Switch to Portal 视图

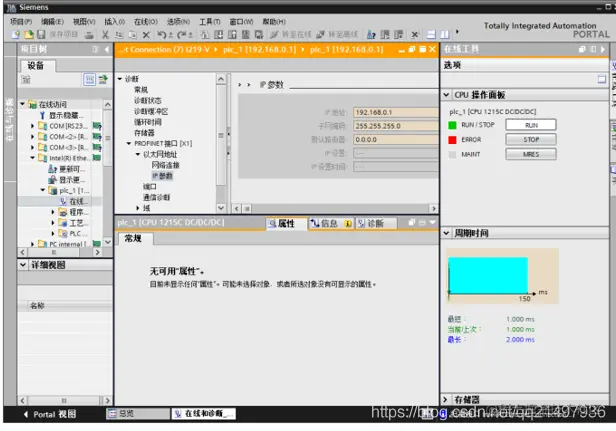50,414
